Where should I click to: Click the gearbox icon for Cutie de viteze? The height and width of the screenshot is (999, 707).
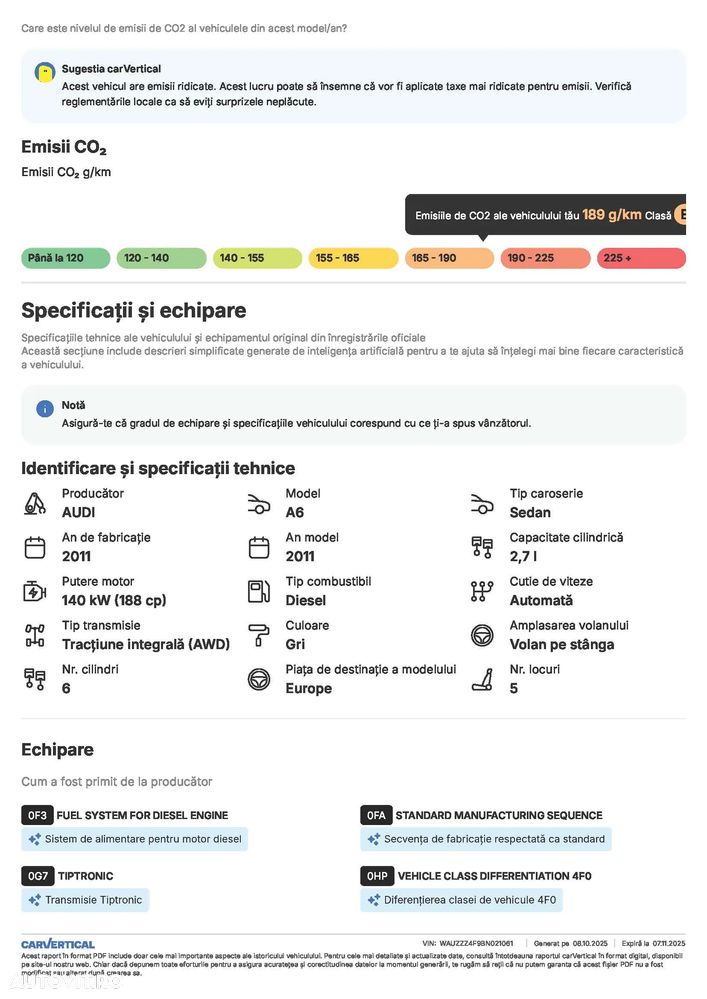click(482, 591)
